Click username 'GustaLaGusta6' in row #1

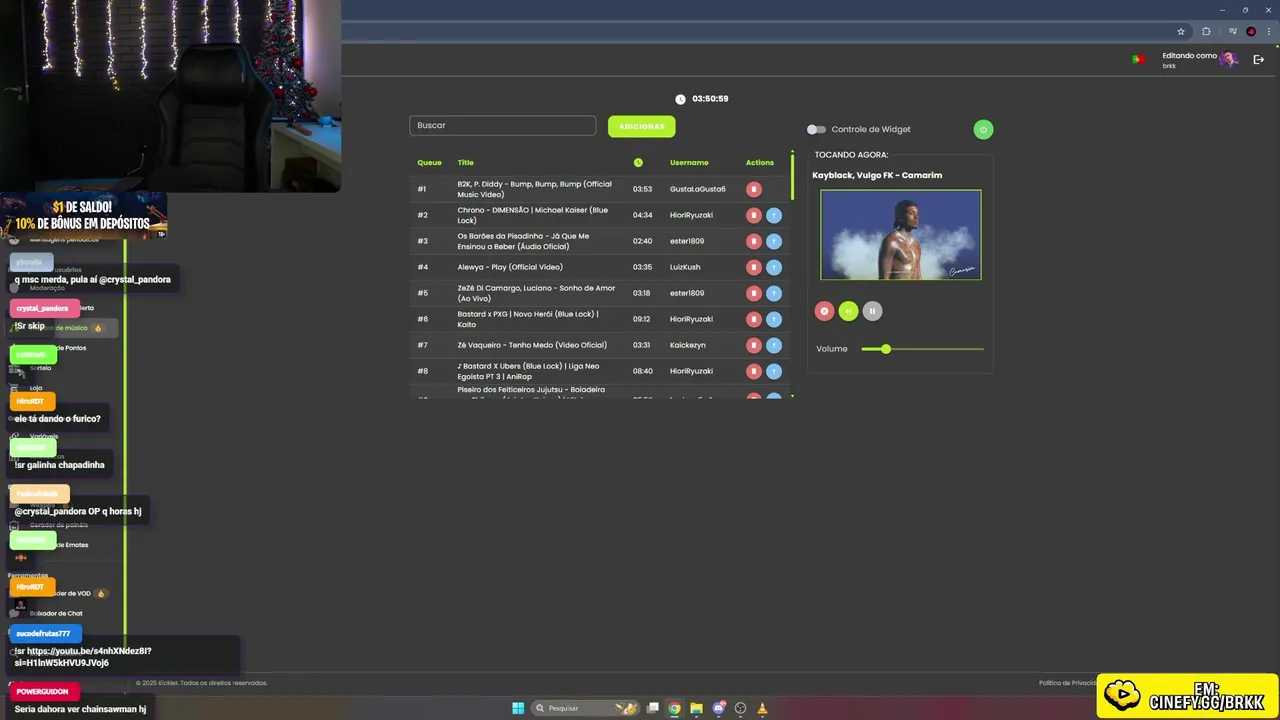698,189
